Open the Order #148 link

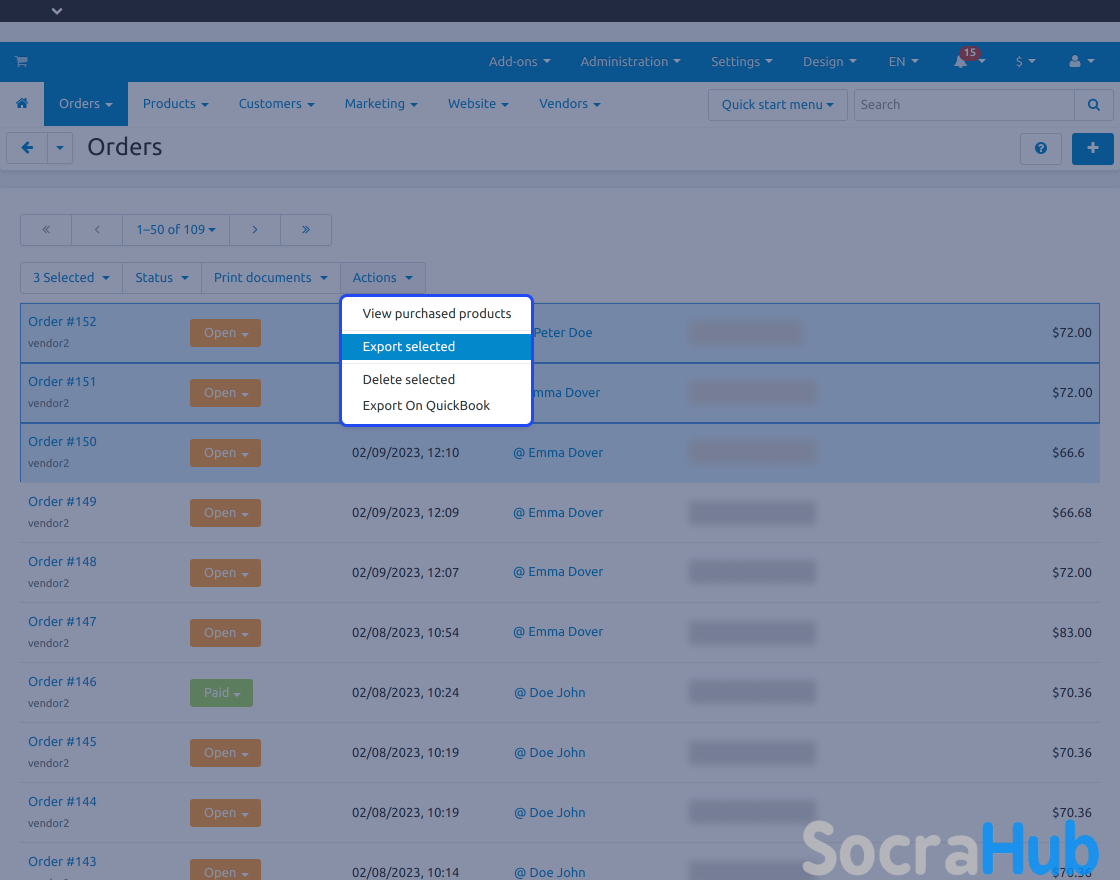coord(62,562)
